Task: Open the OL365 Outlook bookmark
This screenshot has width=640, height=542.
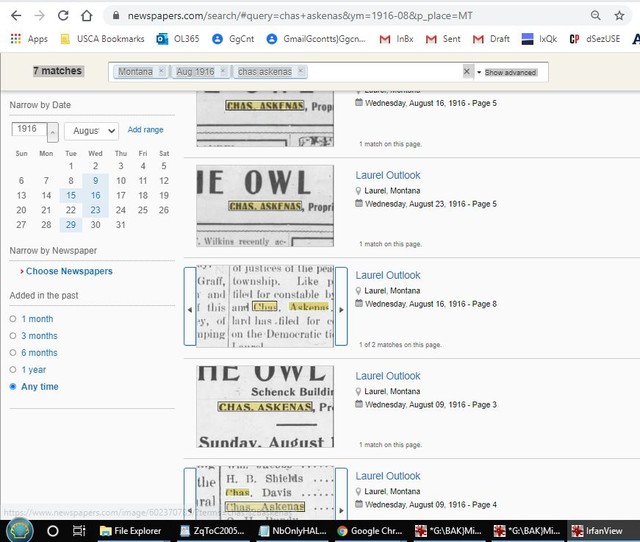Action: coord(178,39)
